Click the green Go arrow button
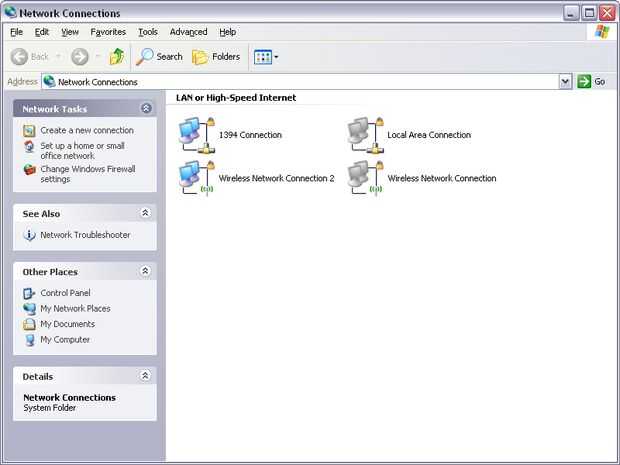 pos(584,81)
